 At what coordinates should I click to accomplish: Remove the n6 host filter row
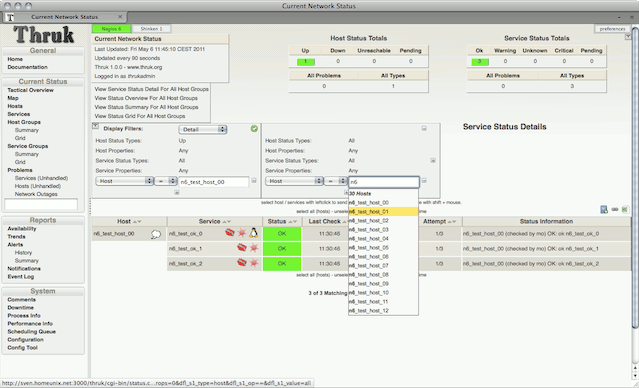424,181
